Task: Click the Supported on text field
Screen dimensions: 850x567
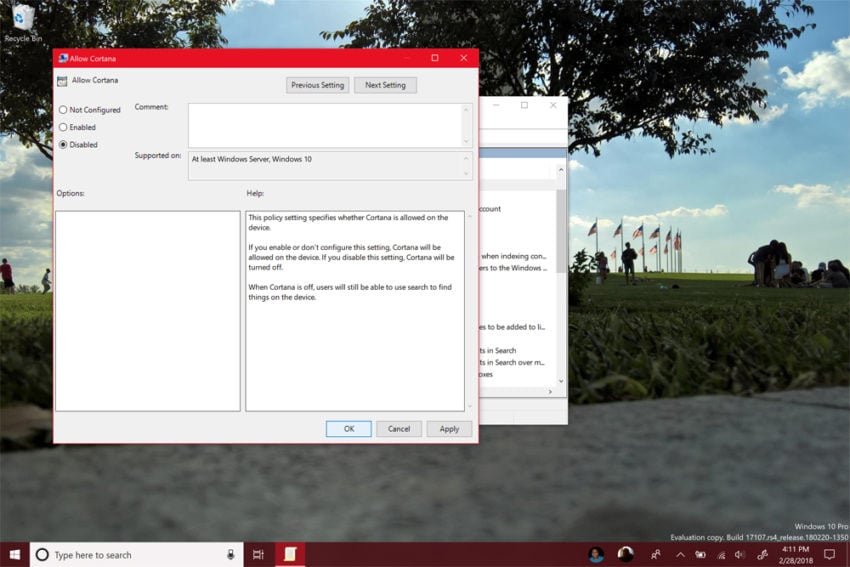Action: (x=325, y=166)
